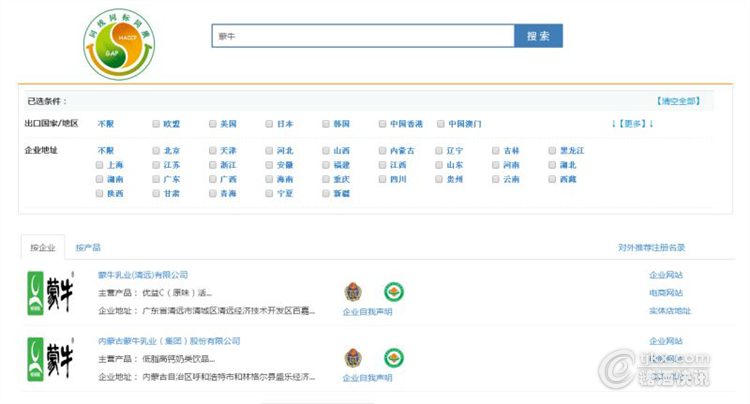Open Mengniu logo for 内蒙古蒙牛乳业(集团)
The height and width of the screenshot is (404, 750).
pyautogui.click(x=51, y=359)
